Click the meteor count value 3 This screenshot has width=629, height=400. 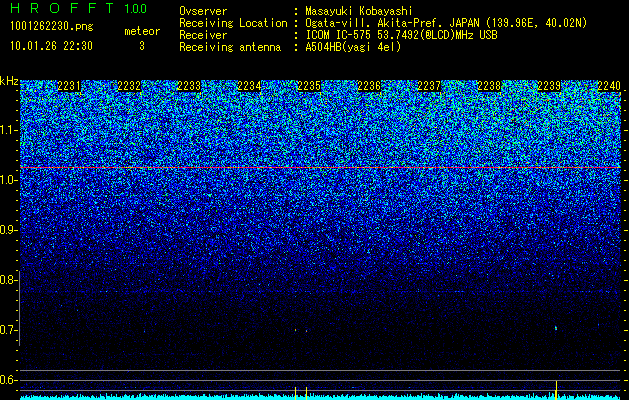pyautogui.click(x=142, y=46)
